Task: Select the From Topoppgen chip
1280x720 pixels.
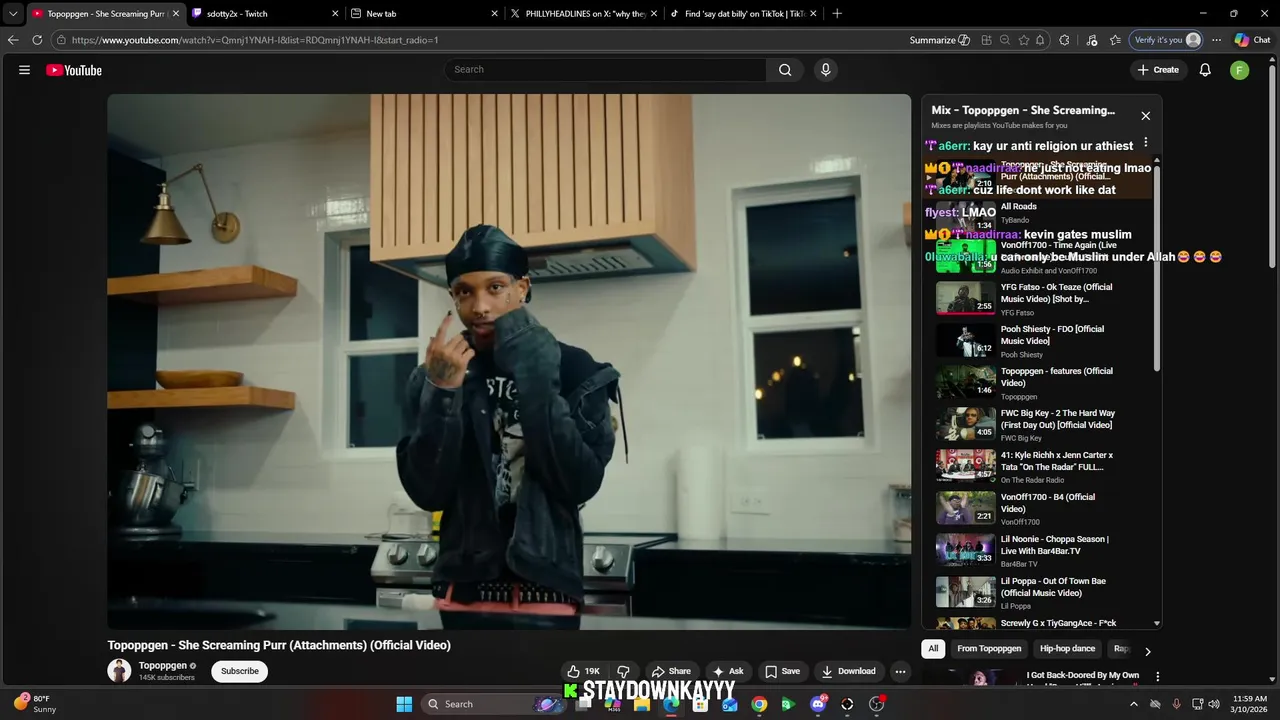Action: point(989,649)
